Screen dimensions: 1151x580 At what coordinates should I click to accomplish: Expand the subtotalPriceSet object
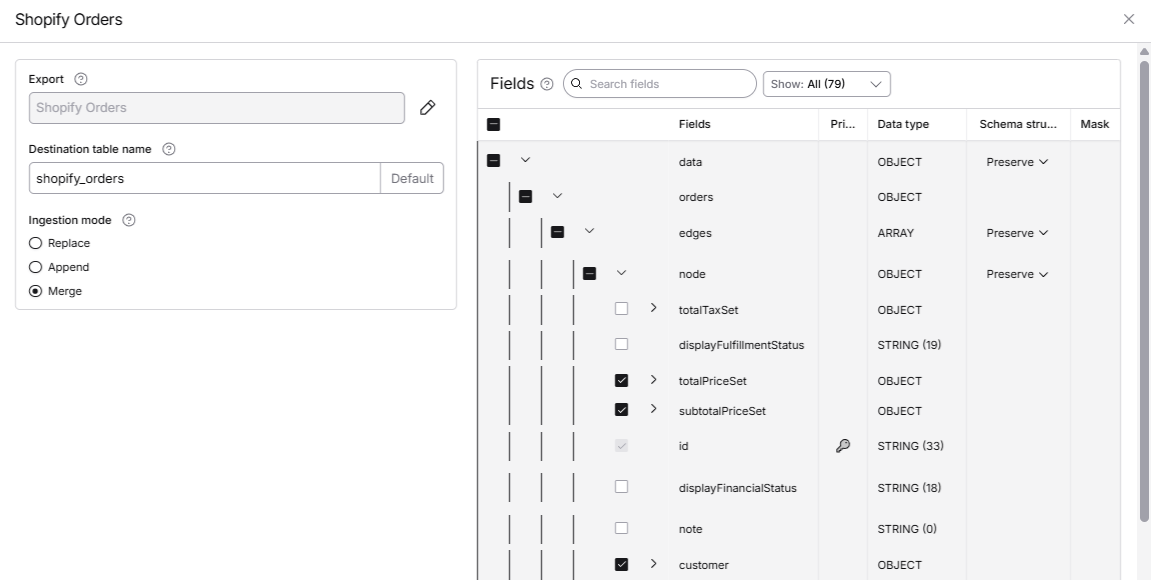[x=653, y=409]
